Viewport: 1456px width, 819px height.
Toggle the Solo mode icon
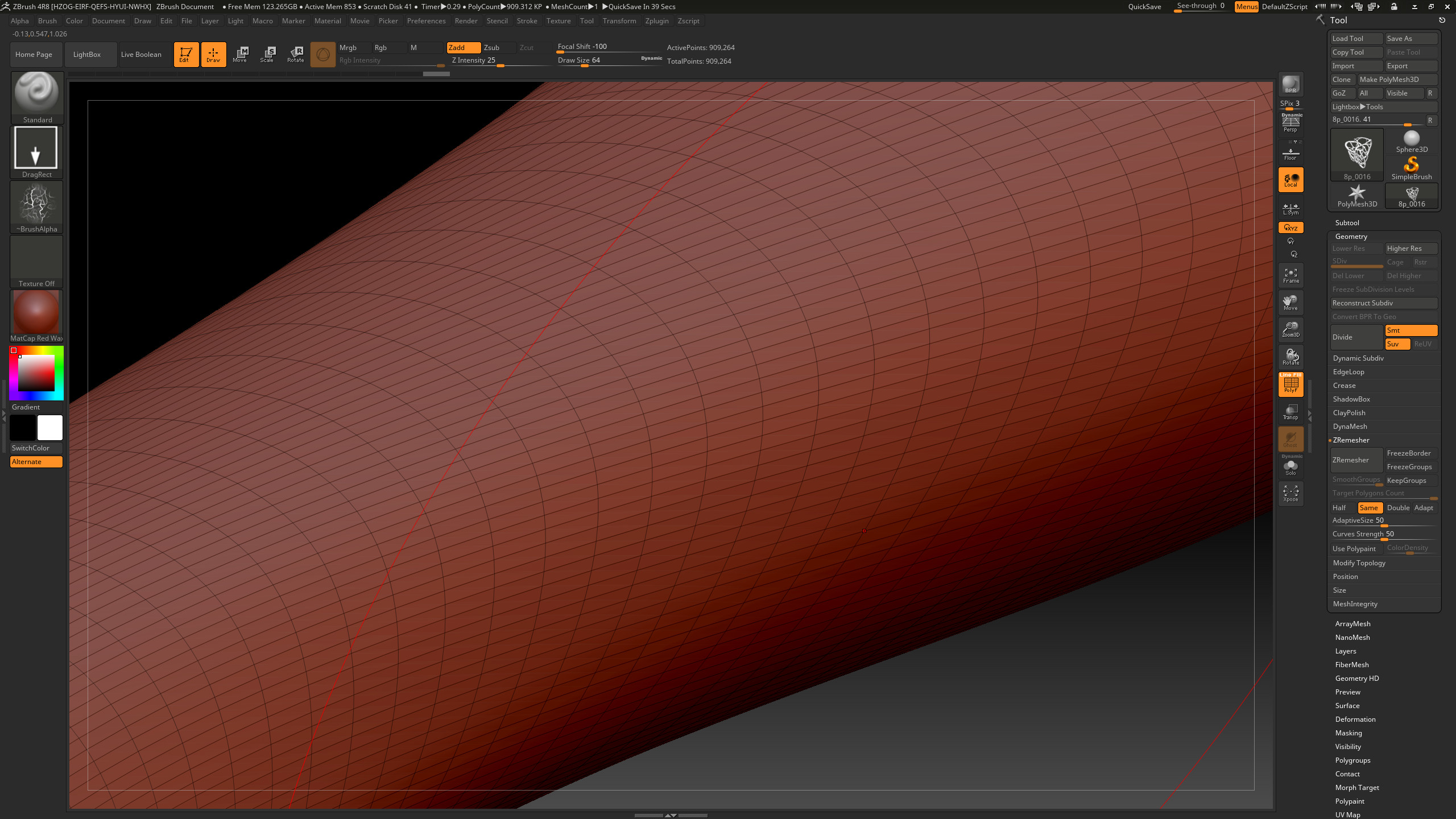pyautogui.click(x=1290, y=466)
